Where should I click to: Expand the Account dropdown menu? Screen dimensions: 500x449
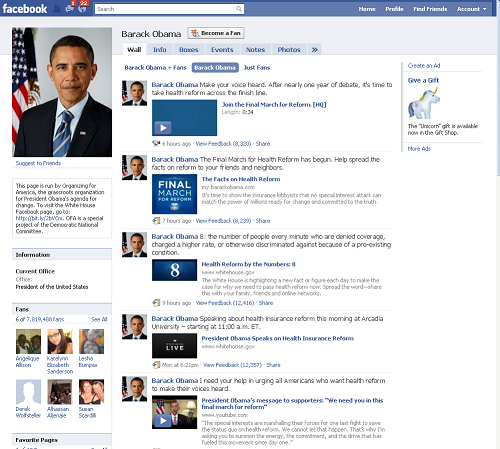tap(471, 9)
